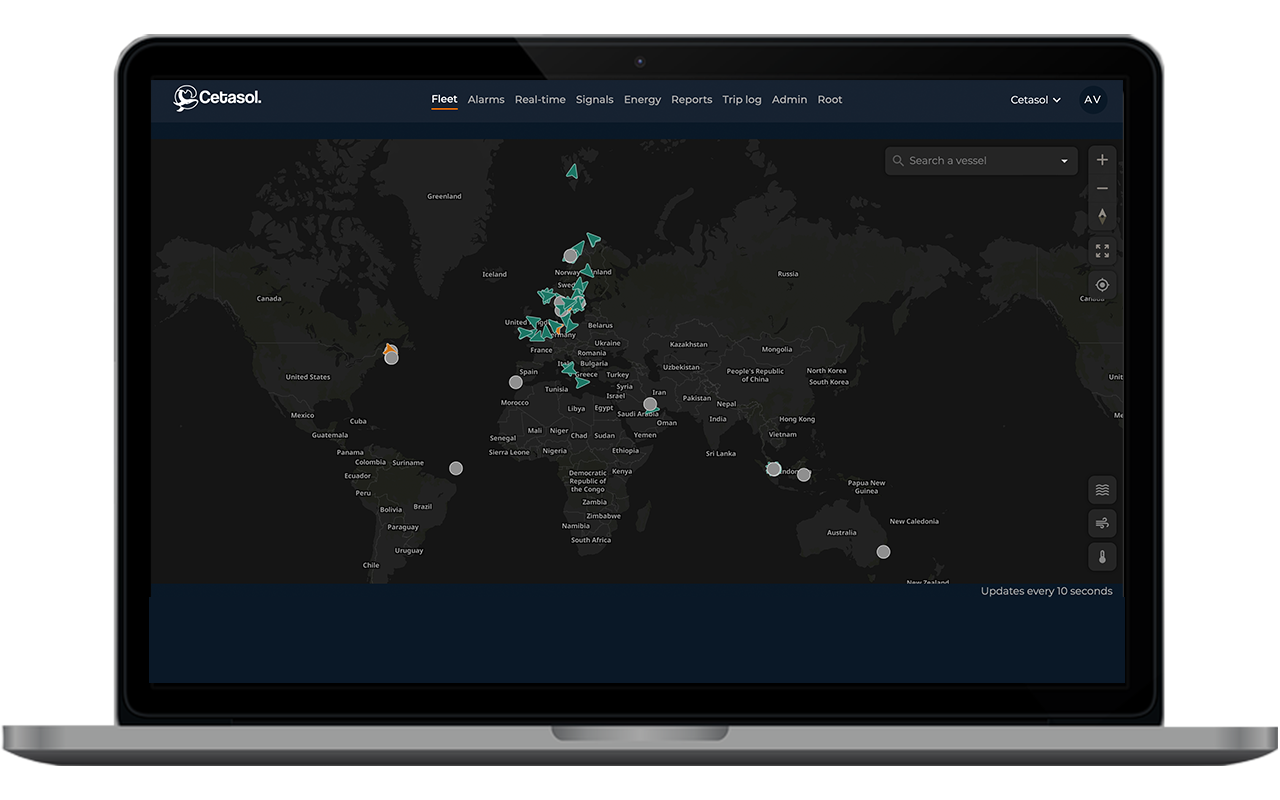Select the green vessel between Italy and Greece
Image resolution: width=1280 pixels, height=800 pixels.
[568, 368]
